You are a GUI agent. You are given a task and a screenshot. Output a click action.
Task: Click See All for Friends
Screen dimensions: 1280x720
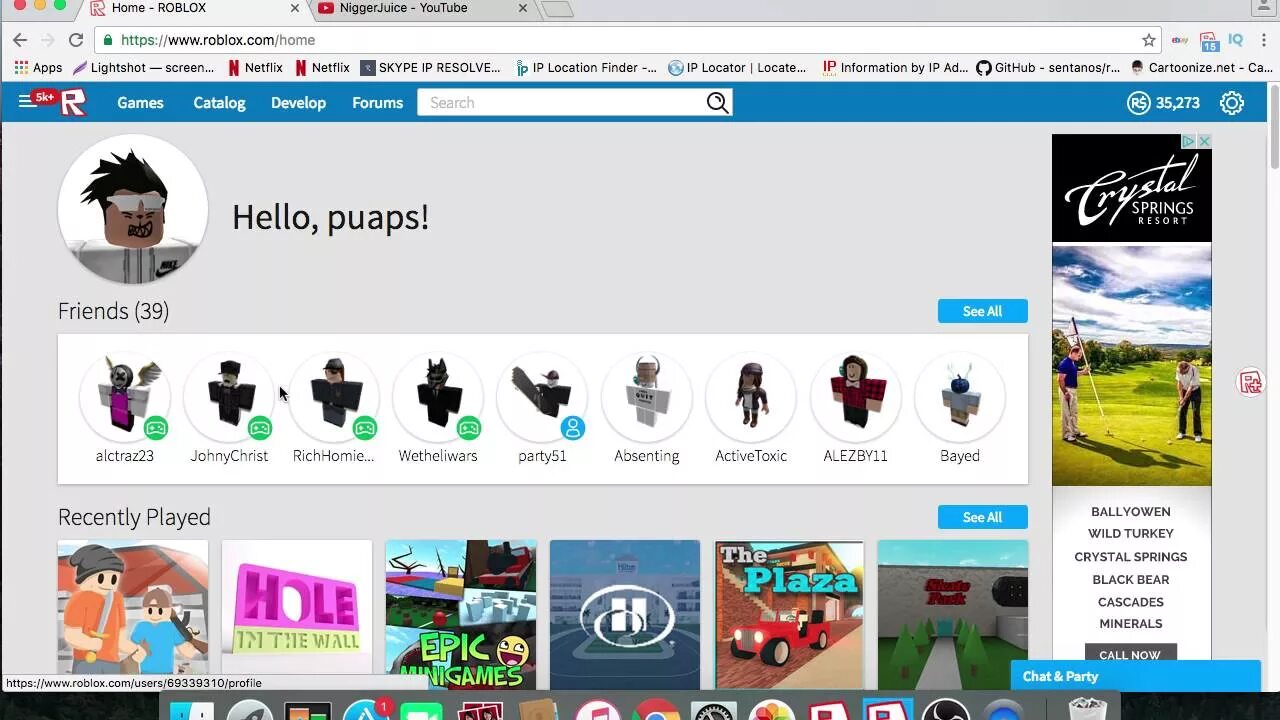pos(982,311)
